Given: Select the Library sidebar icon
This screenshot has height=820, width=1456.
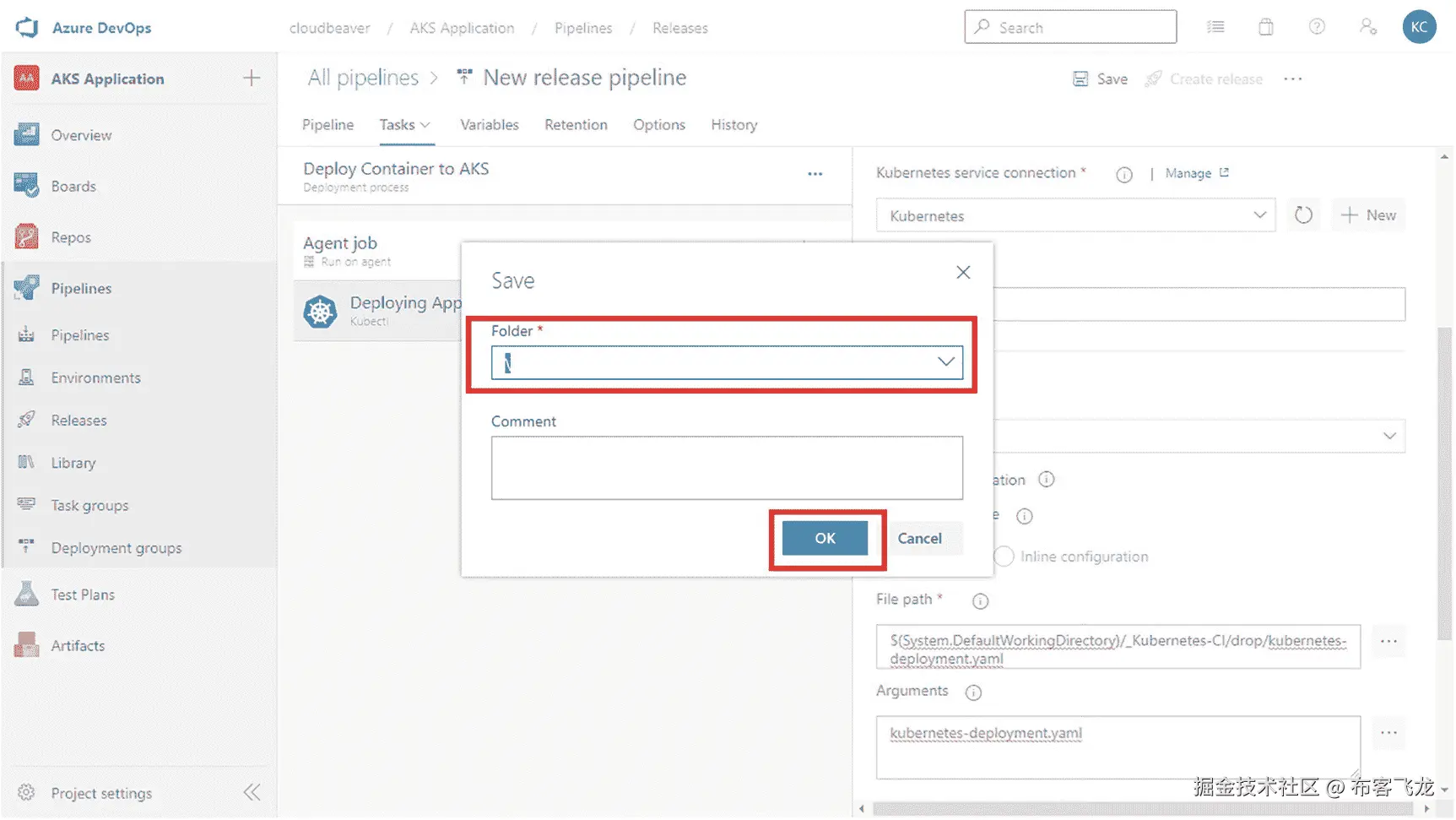Looking at the screenshot, I should tap(27, 463).
